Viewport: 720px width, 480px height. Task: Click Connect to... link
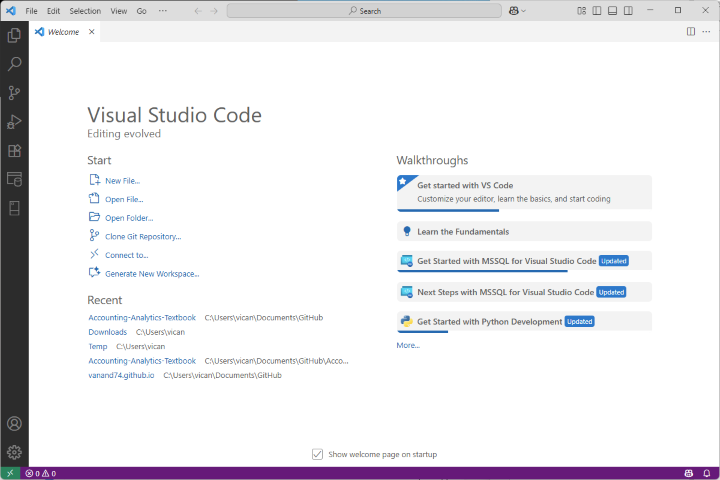127,255
